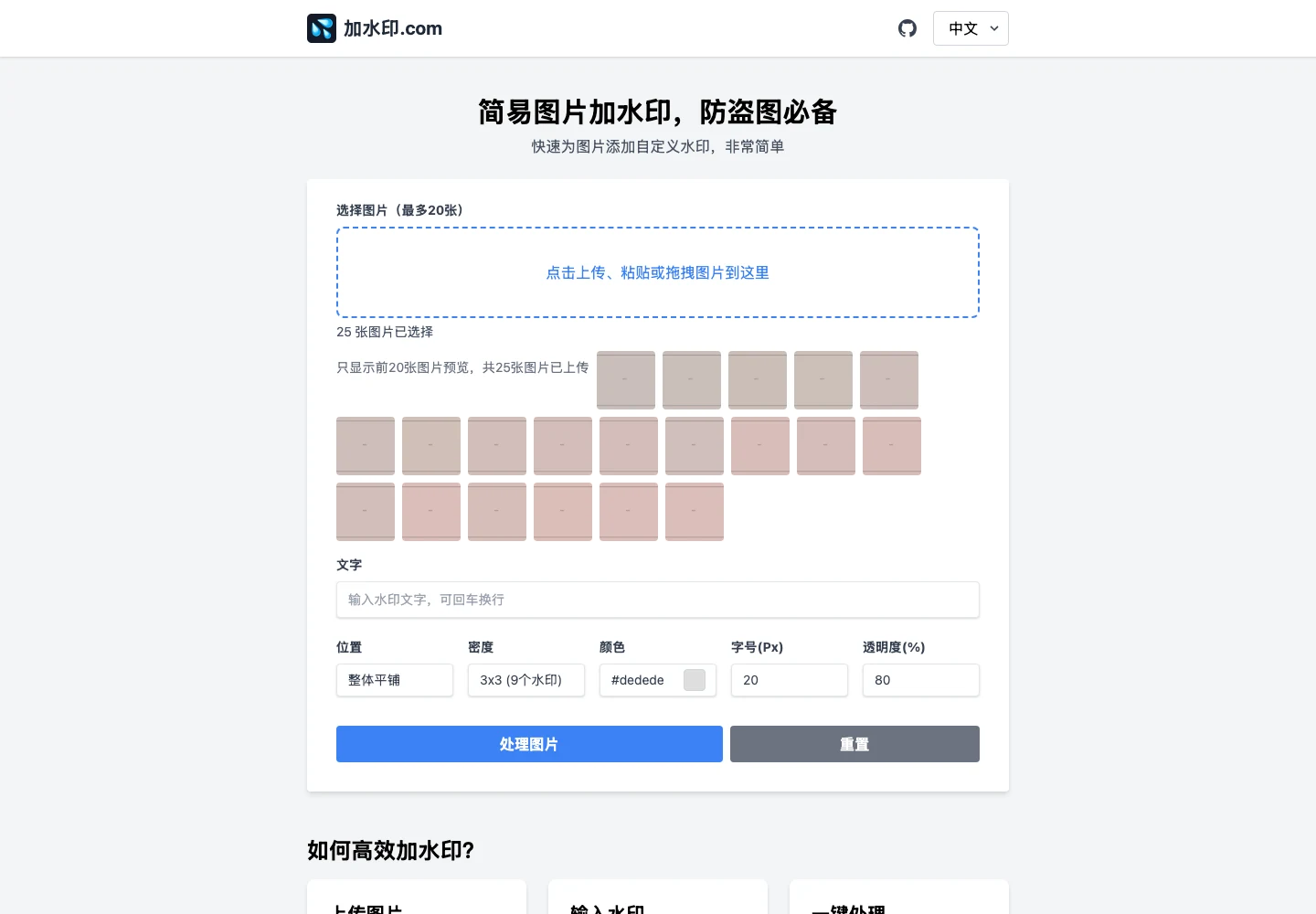Click the 透明度(%) field with 80
This screenshot has width=1316, height=914.
921,680
